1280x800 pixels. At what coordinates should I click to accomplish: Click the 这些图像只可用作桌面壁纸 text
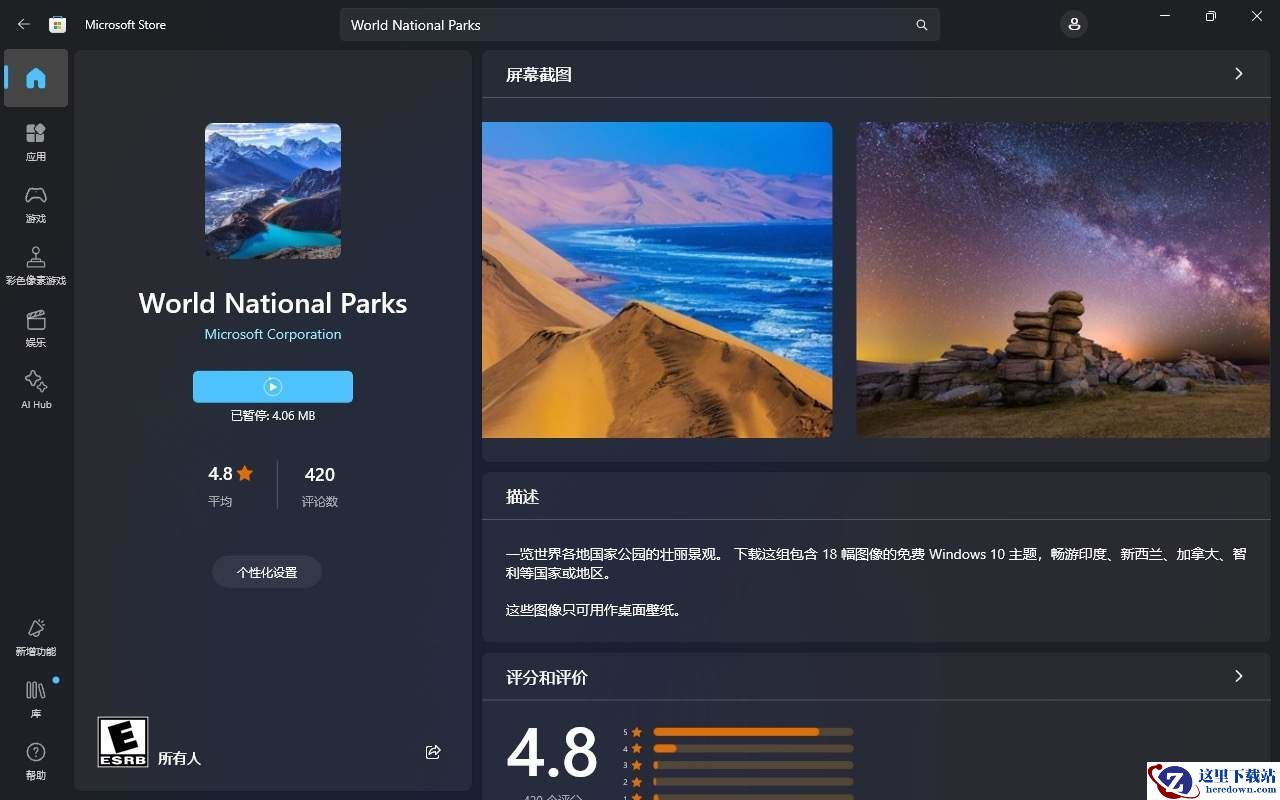(x=594, y=609)
